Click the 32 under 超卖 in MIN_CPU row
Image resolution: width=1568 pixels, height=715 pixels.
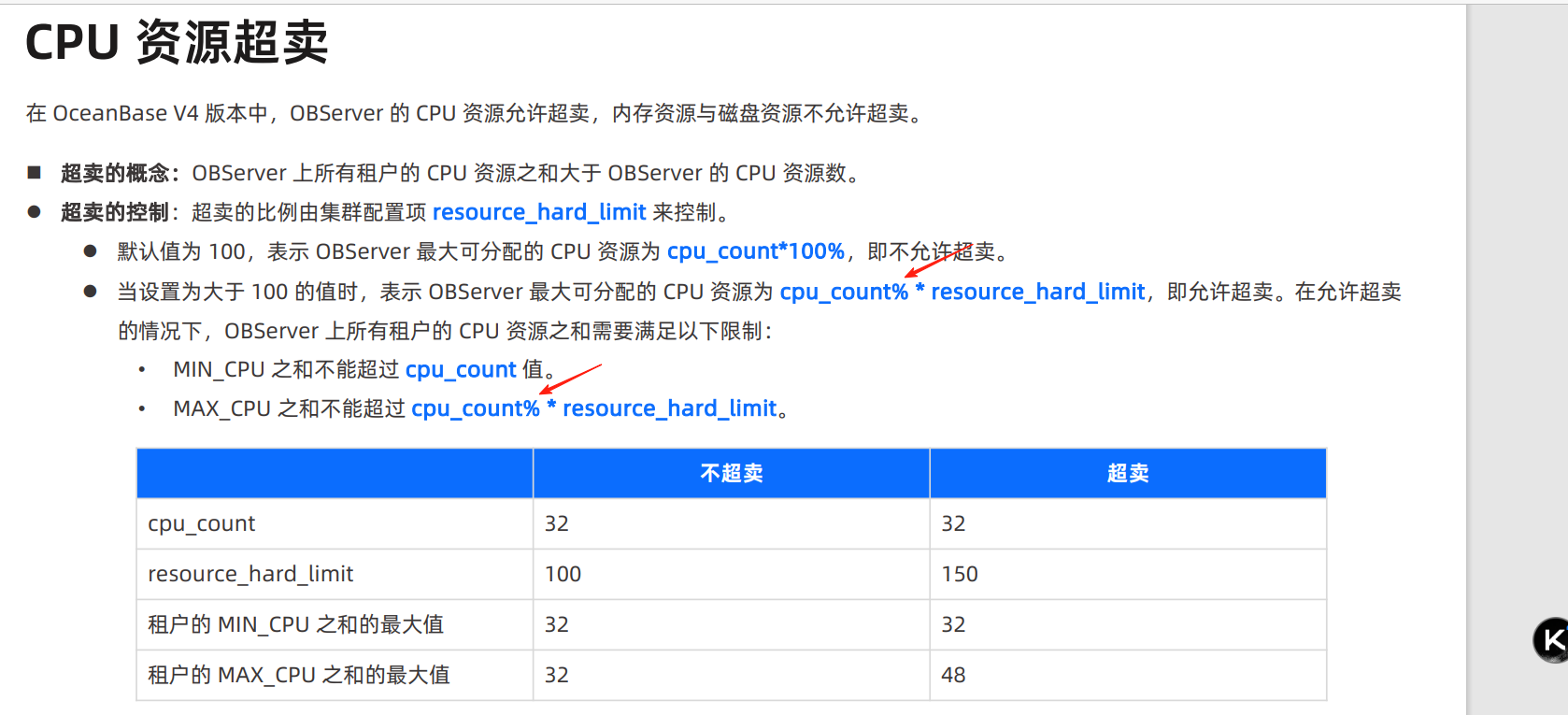pyautogui.click(x=953, y=624)
